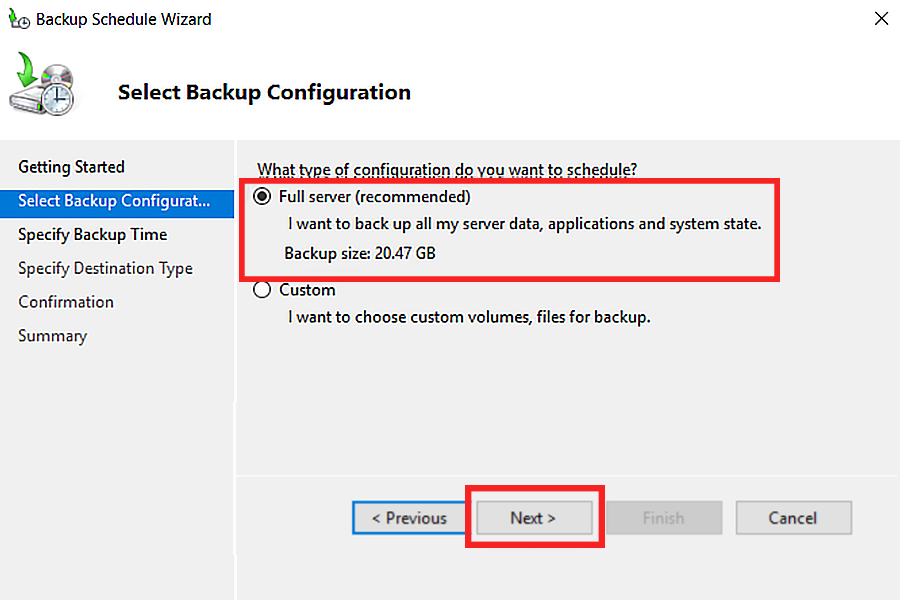Click the greyed-out Finish button

click(x=664, y=518)
